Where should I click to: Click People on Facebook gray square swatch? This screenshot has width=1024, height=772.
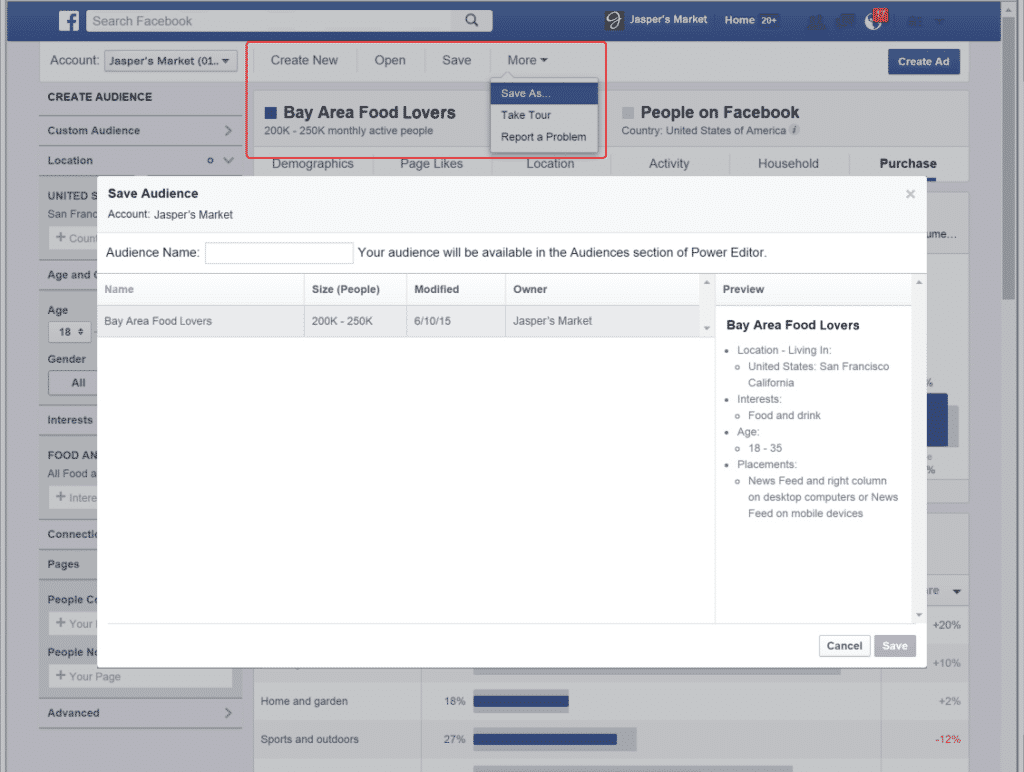(x=628, y=113)
